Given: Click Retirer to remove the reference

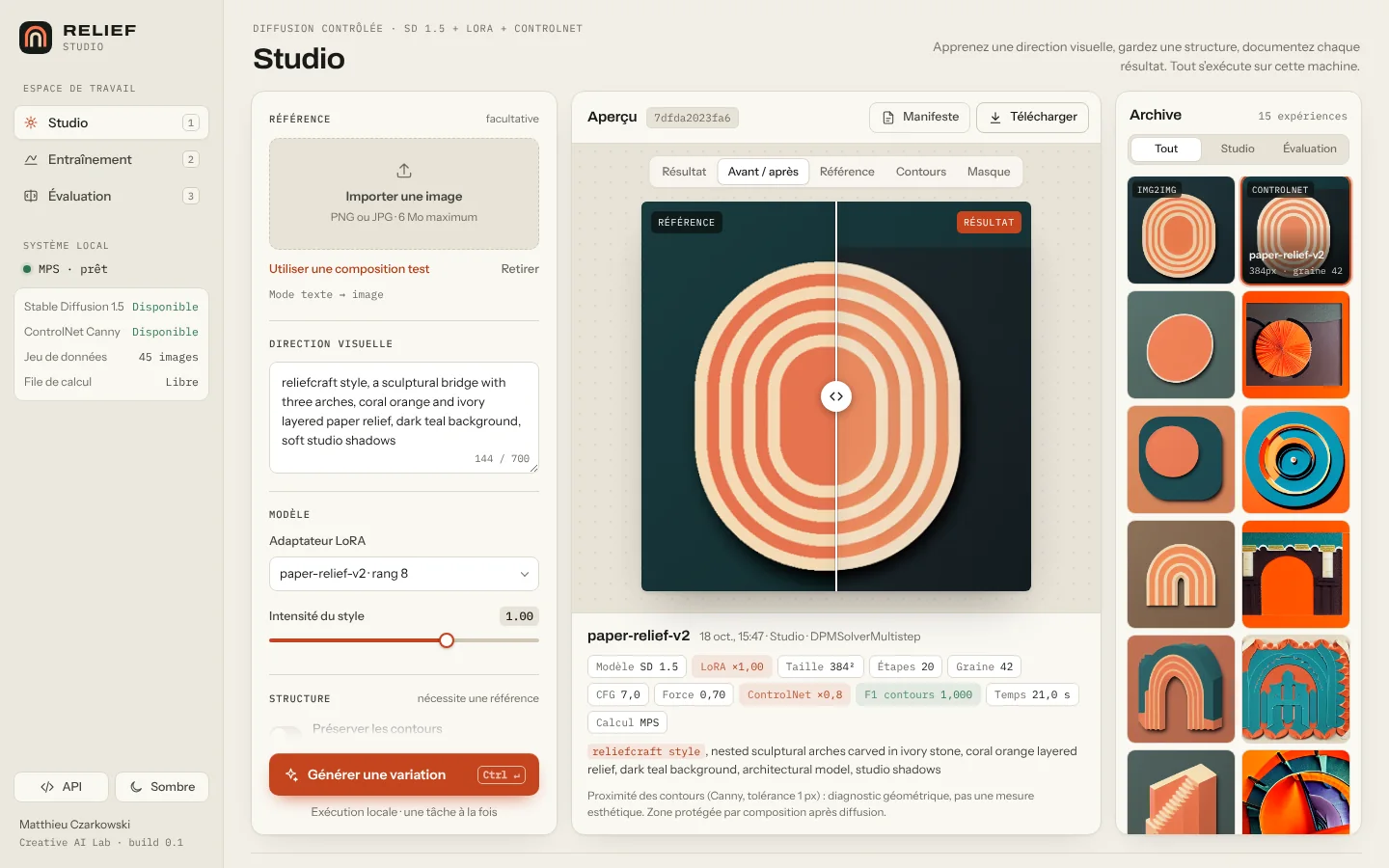Looking at the screenshot, I should click(x=520, y=269).
